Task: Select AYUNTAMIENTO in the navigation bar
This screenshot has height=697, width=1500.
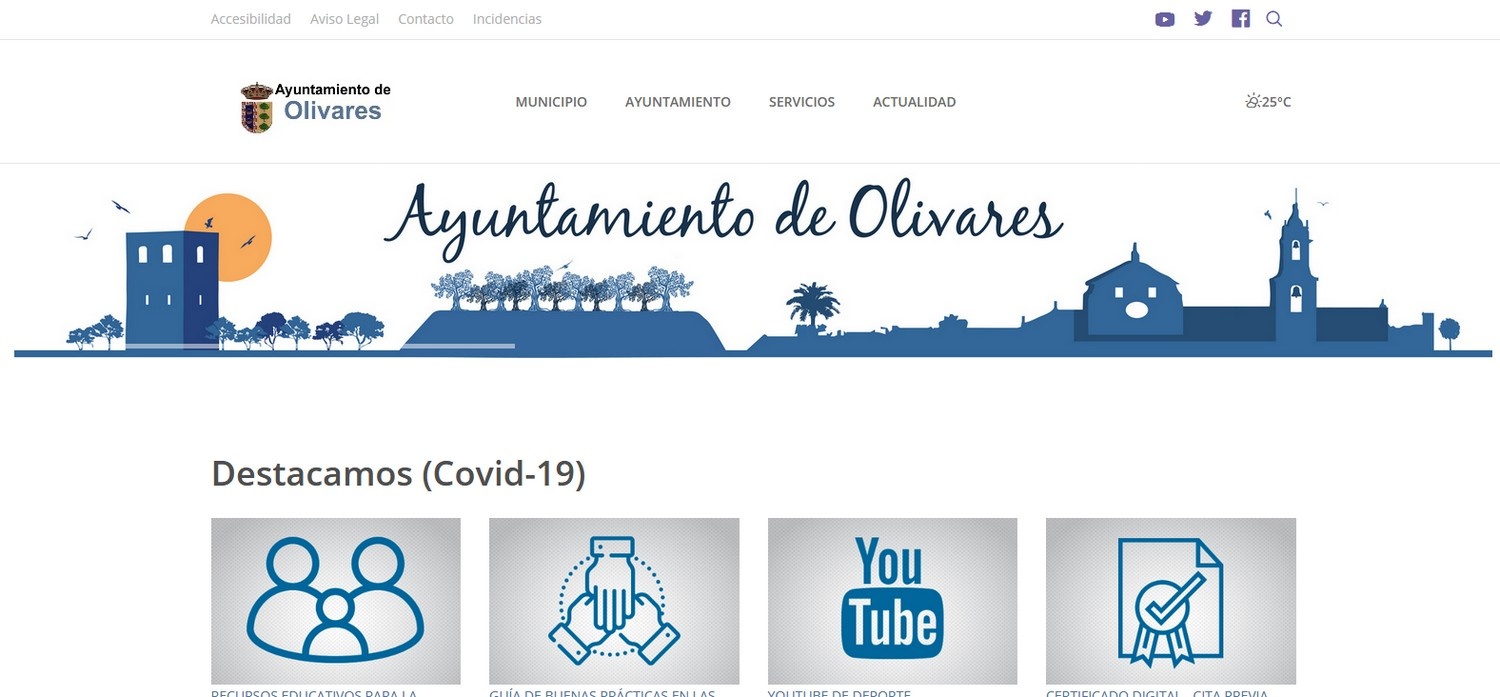Action: tap(678, 101)
